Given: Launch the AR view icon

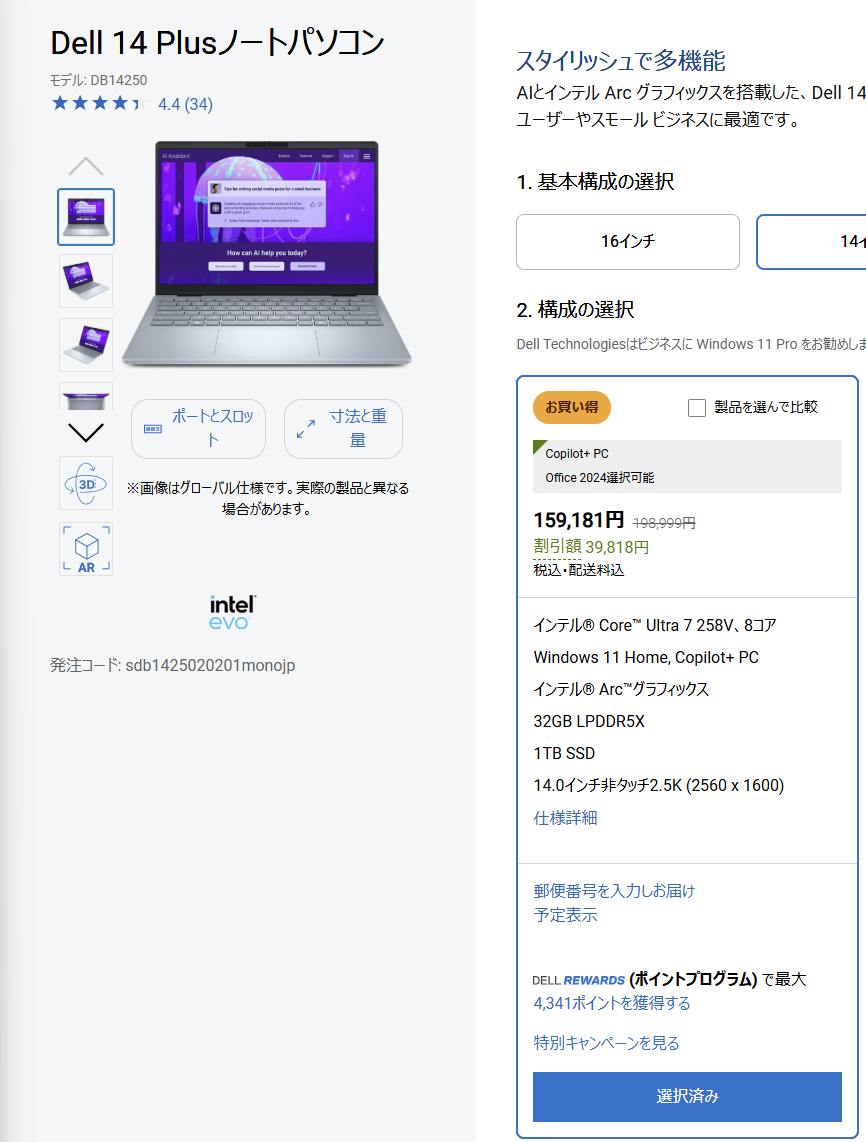Looking at the screenshot, I should coord(86,548).
